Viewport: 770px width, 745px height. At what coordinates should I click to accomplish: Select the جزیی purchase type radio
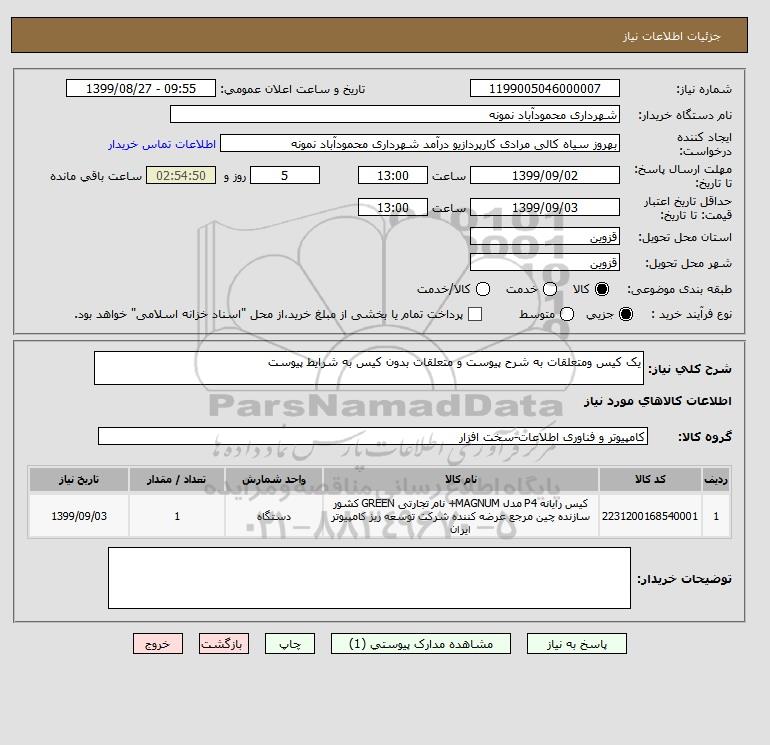[x=626, y=314]
